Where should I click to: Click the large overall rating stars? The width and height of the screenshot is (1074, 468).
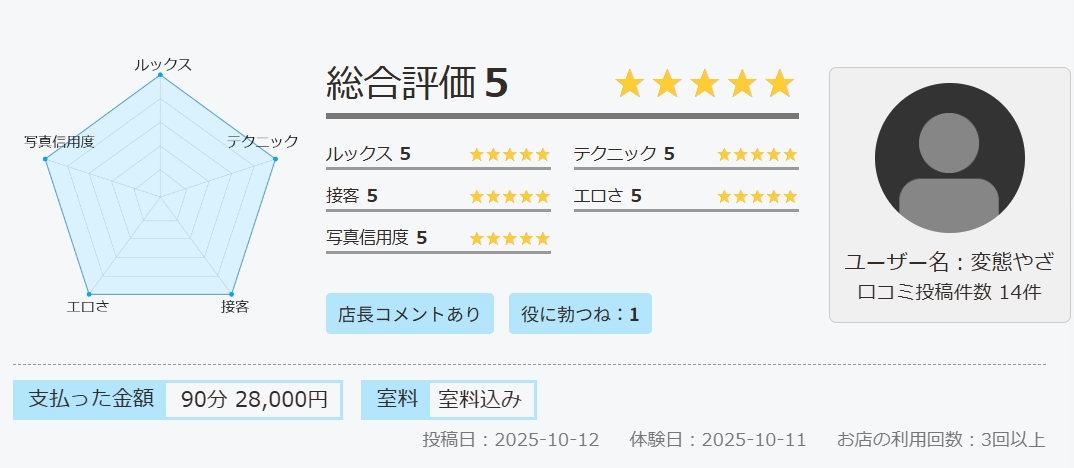705,85
